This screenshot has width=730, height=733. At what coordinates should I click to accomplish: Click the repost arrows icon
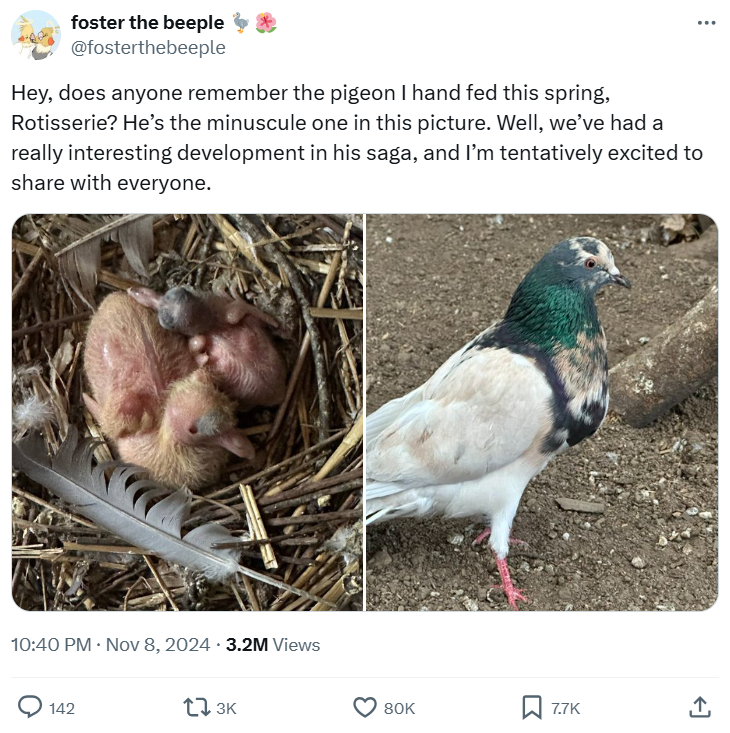(195, 707)
